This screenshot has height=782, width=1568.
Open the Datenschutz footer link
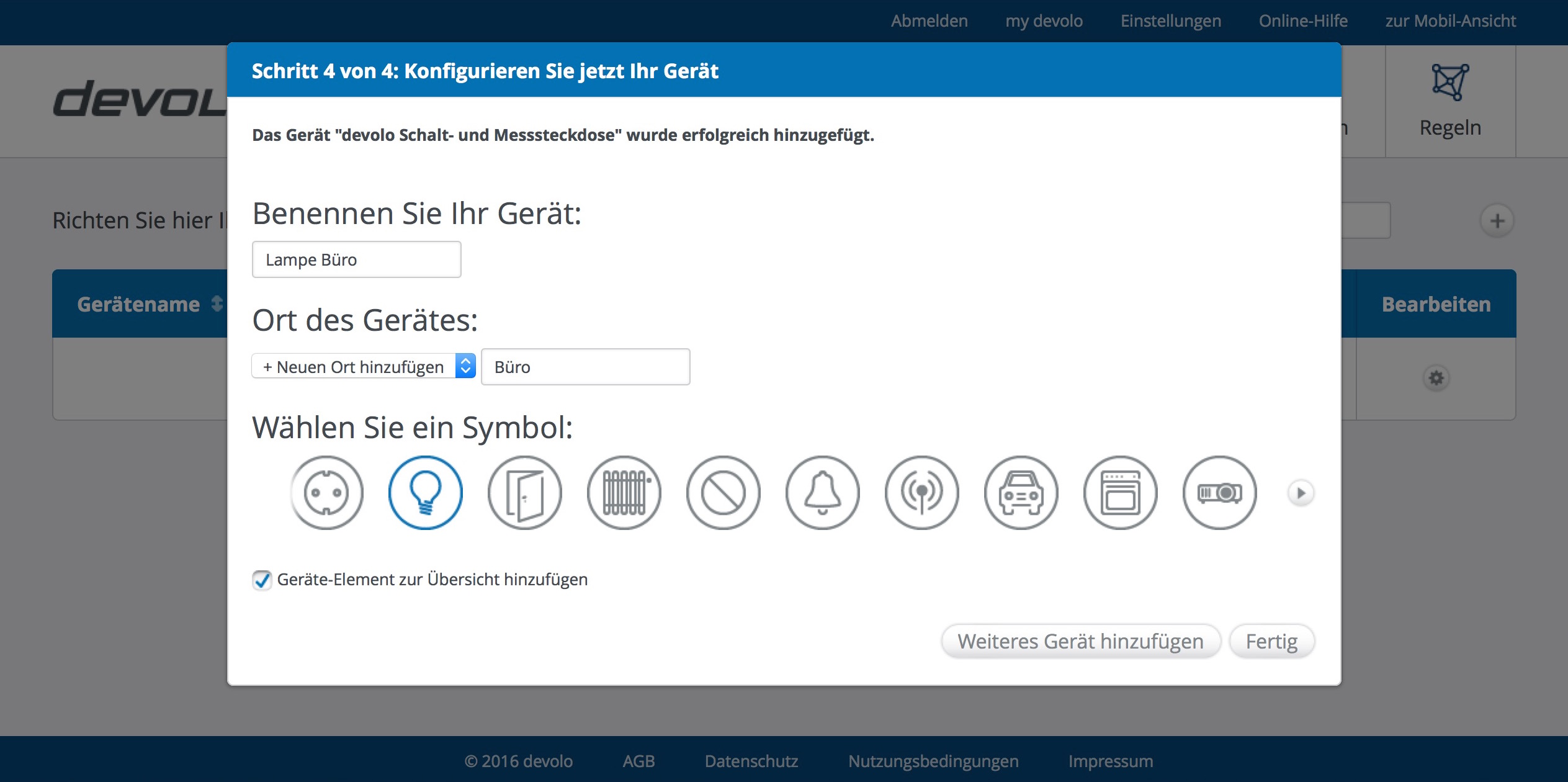pos(751,761)
